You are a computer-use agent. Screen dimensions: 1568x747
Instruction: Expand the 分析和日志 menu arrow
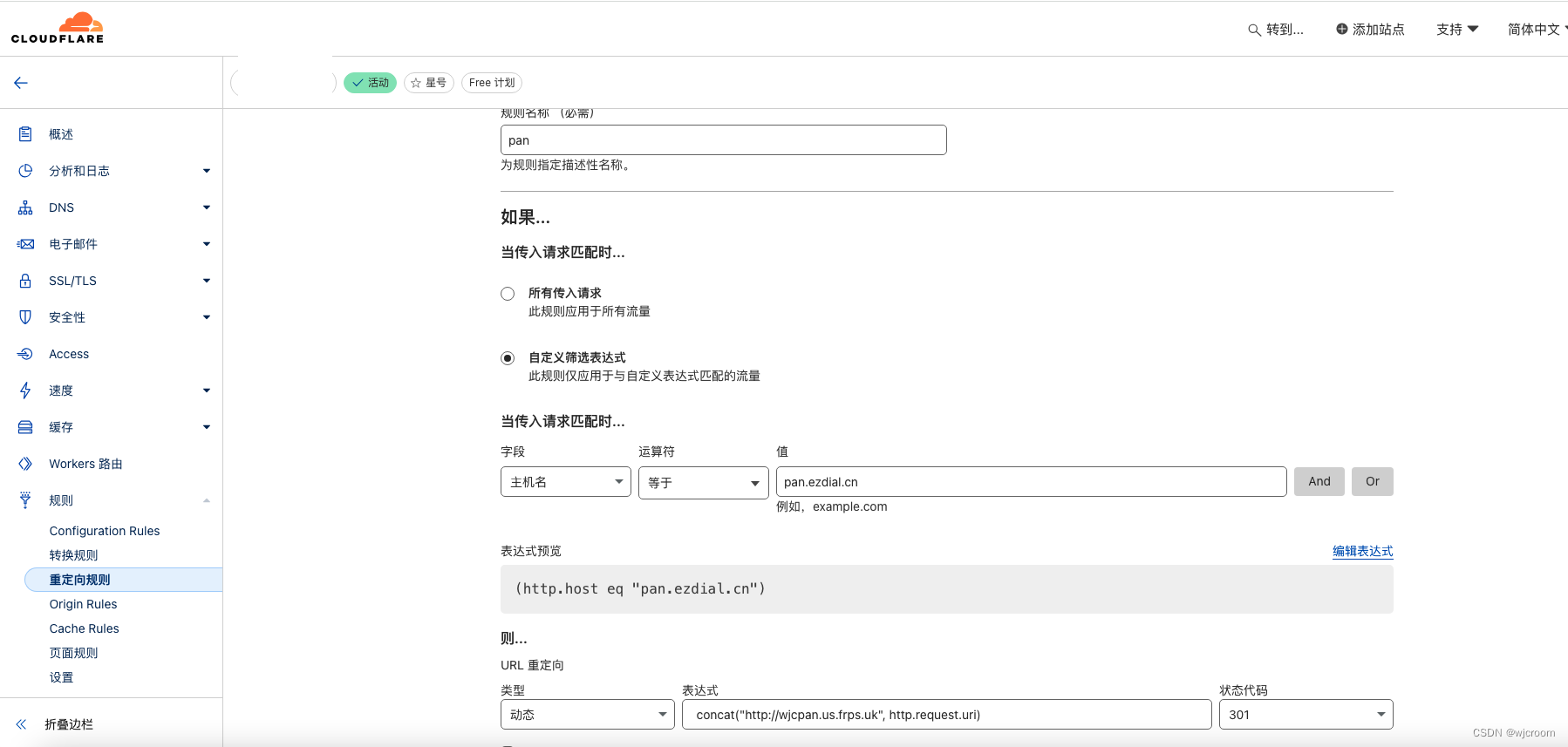(207, 171)
